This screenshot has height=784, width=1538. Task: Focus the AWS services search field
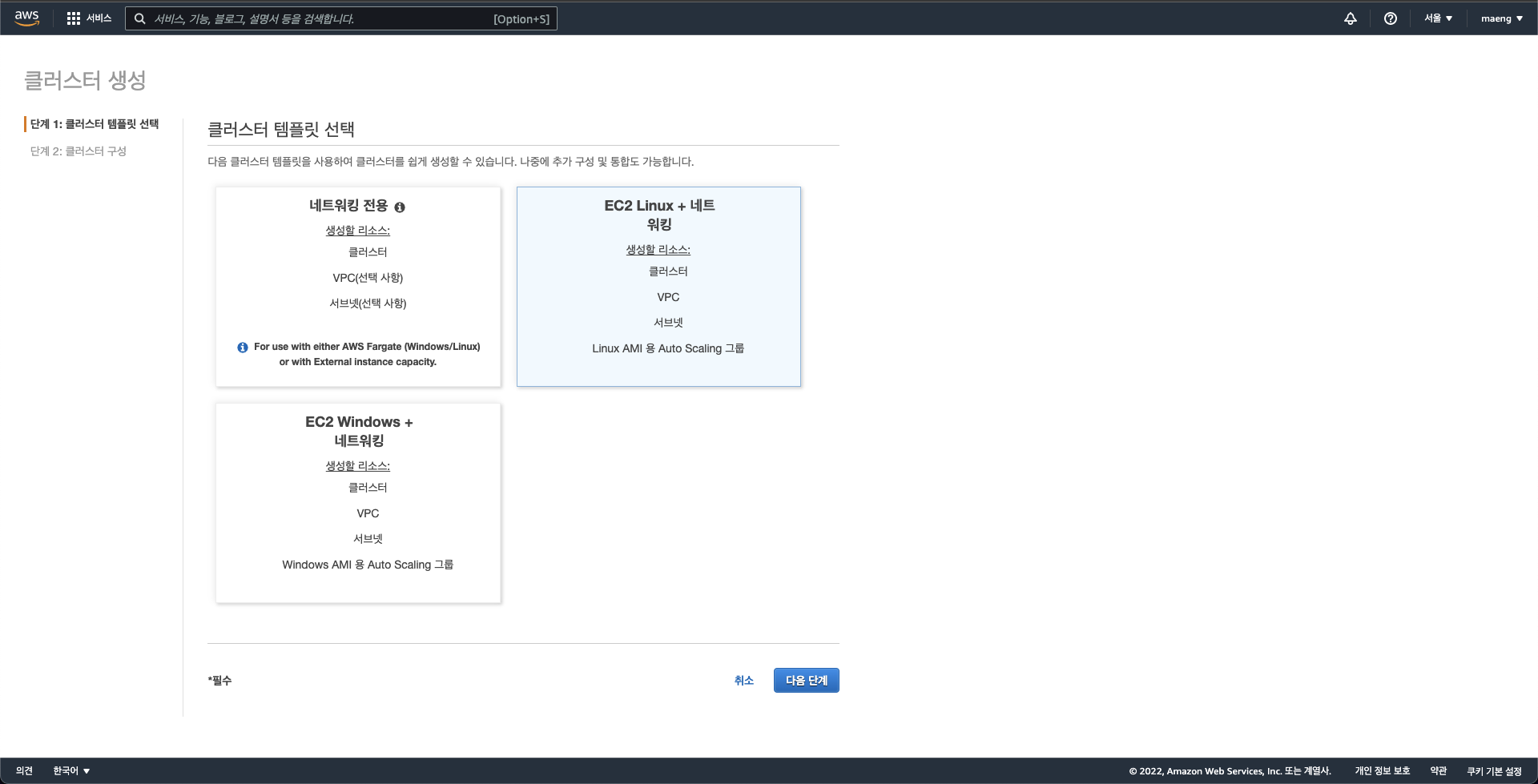(x=341, y=18)
